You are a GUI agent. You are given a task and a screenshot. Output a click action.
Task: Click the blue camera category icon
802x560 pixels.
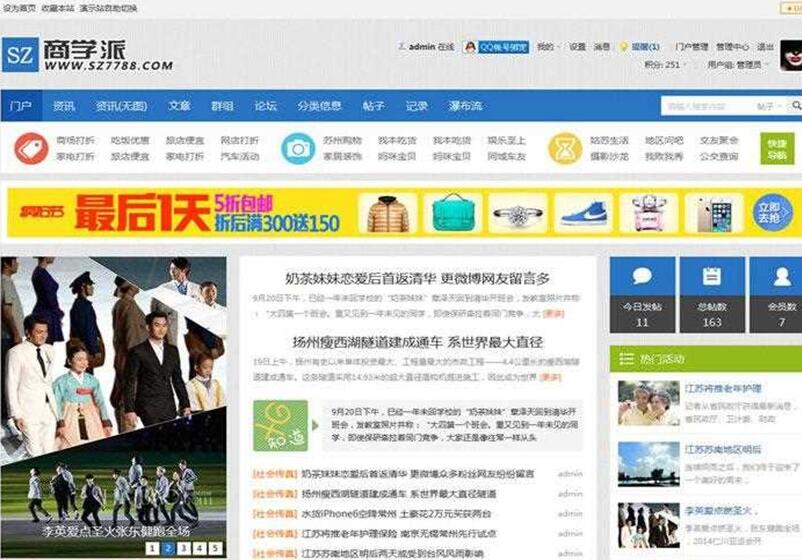tap(298, 149)
